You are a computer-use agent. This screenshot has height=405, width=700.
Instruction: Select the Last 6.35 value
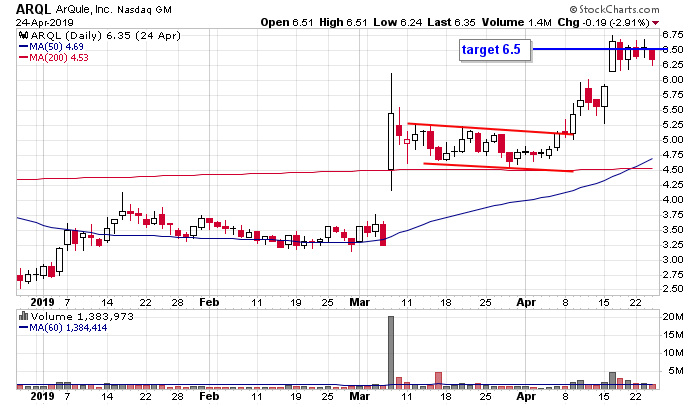point(451,22)
